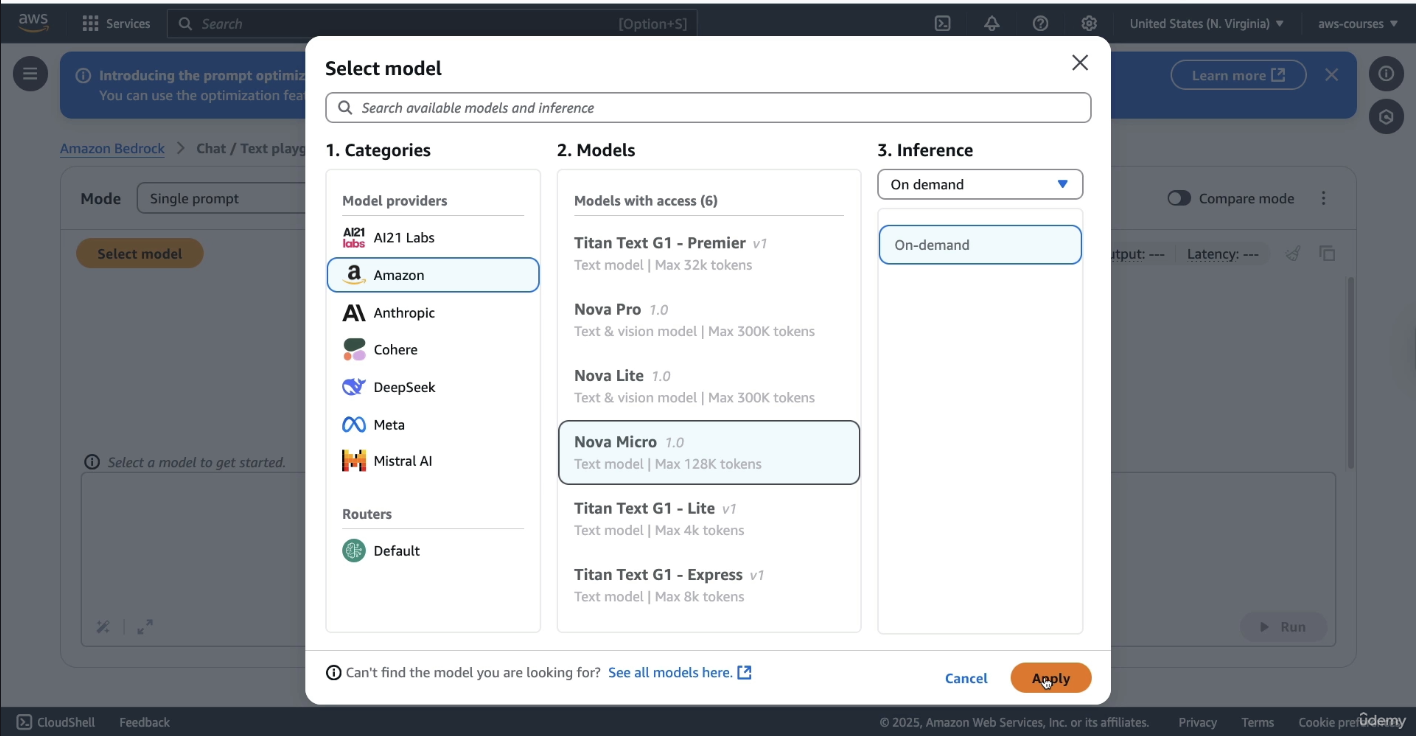Select the On-demand inference option

980,245
